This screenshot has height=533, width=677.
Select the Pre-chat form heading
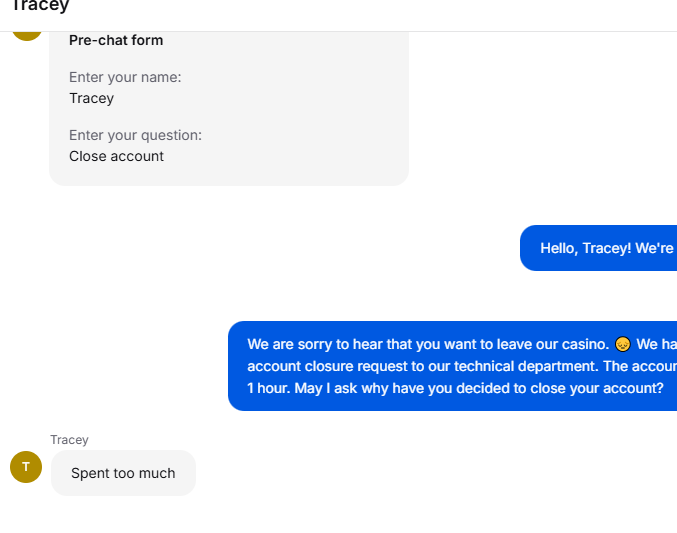click(x=116, y=40)
